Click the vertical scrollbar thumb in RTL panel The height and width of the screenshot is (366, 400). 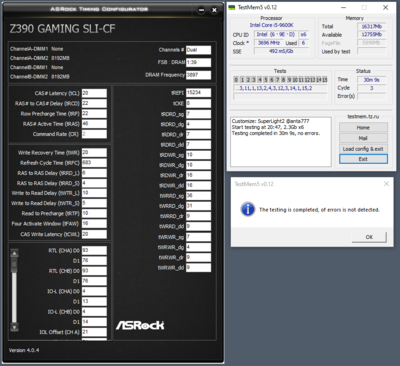click(x=14, y=265)
